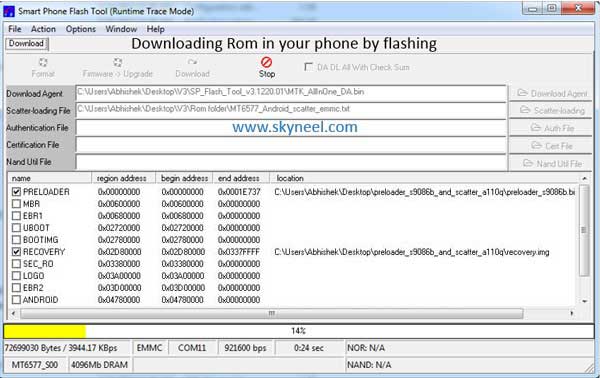
Task: Click the 921600 bps status entry
Action: (x=245, y=348)
